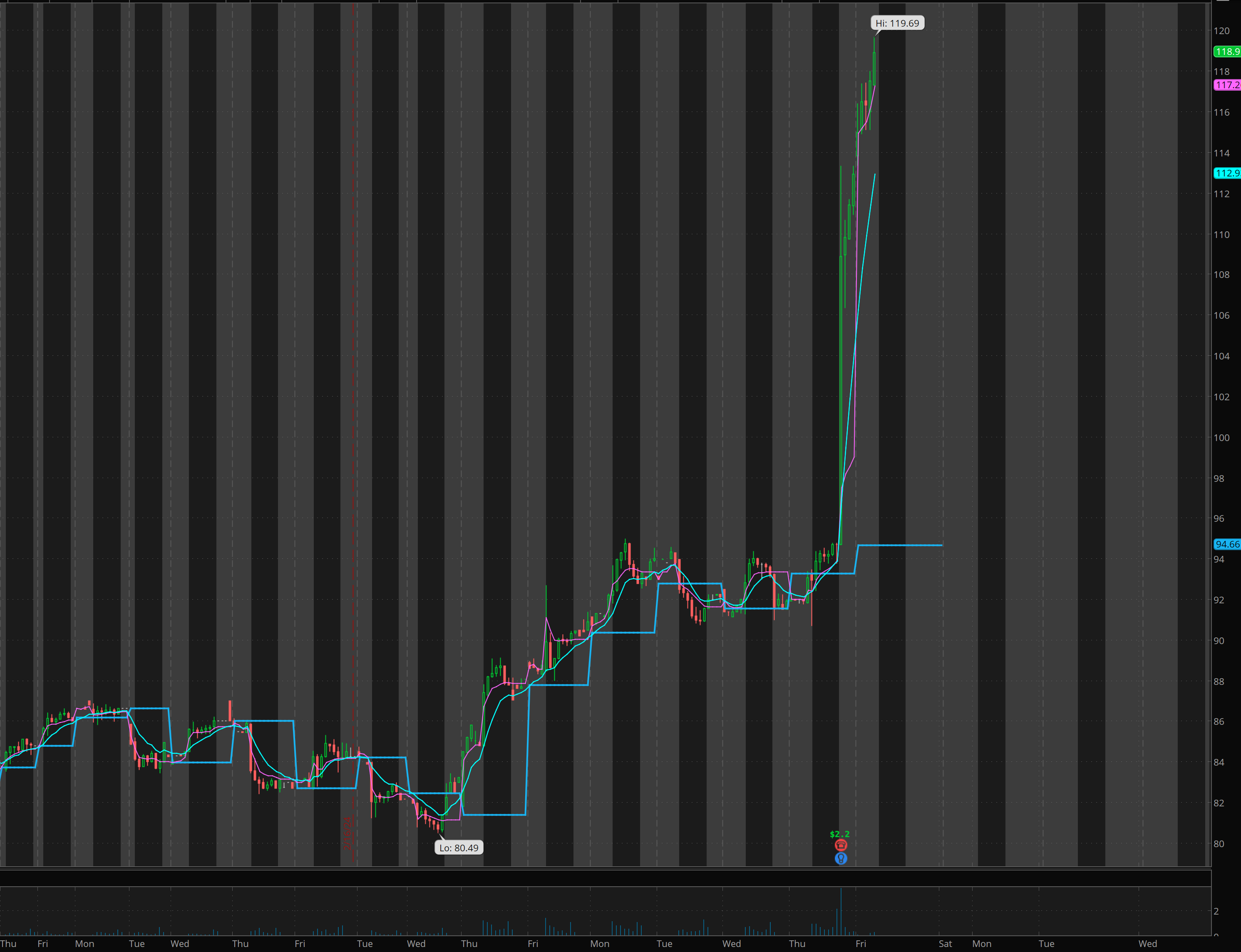1241x952 pixels.
Task: Click the Lo: 80.49 price bubble
Action: click(x=459, y=848)
